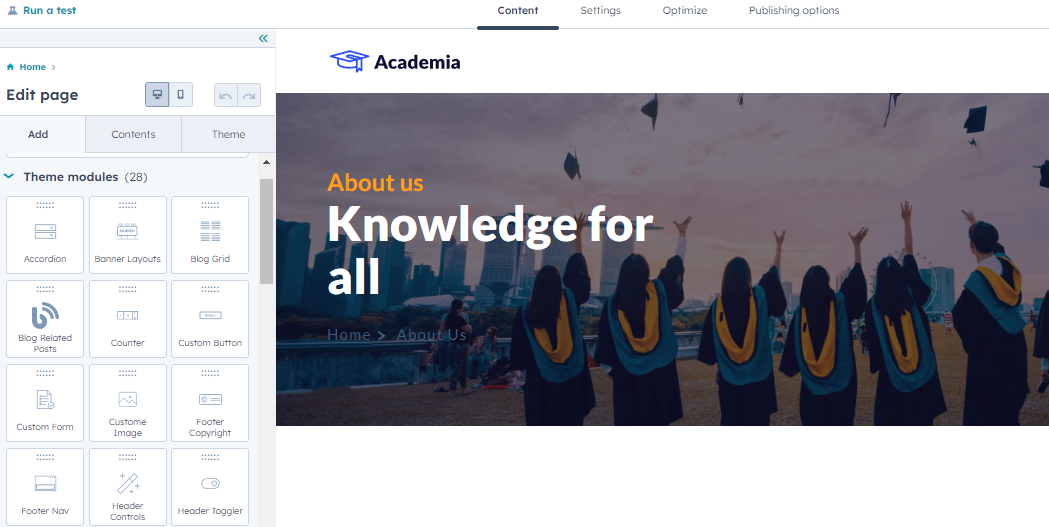Add the Custom Button module
This screenshot has width=1049, height=527.
210,319
